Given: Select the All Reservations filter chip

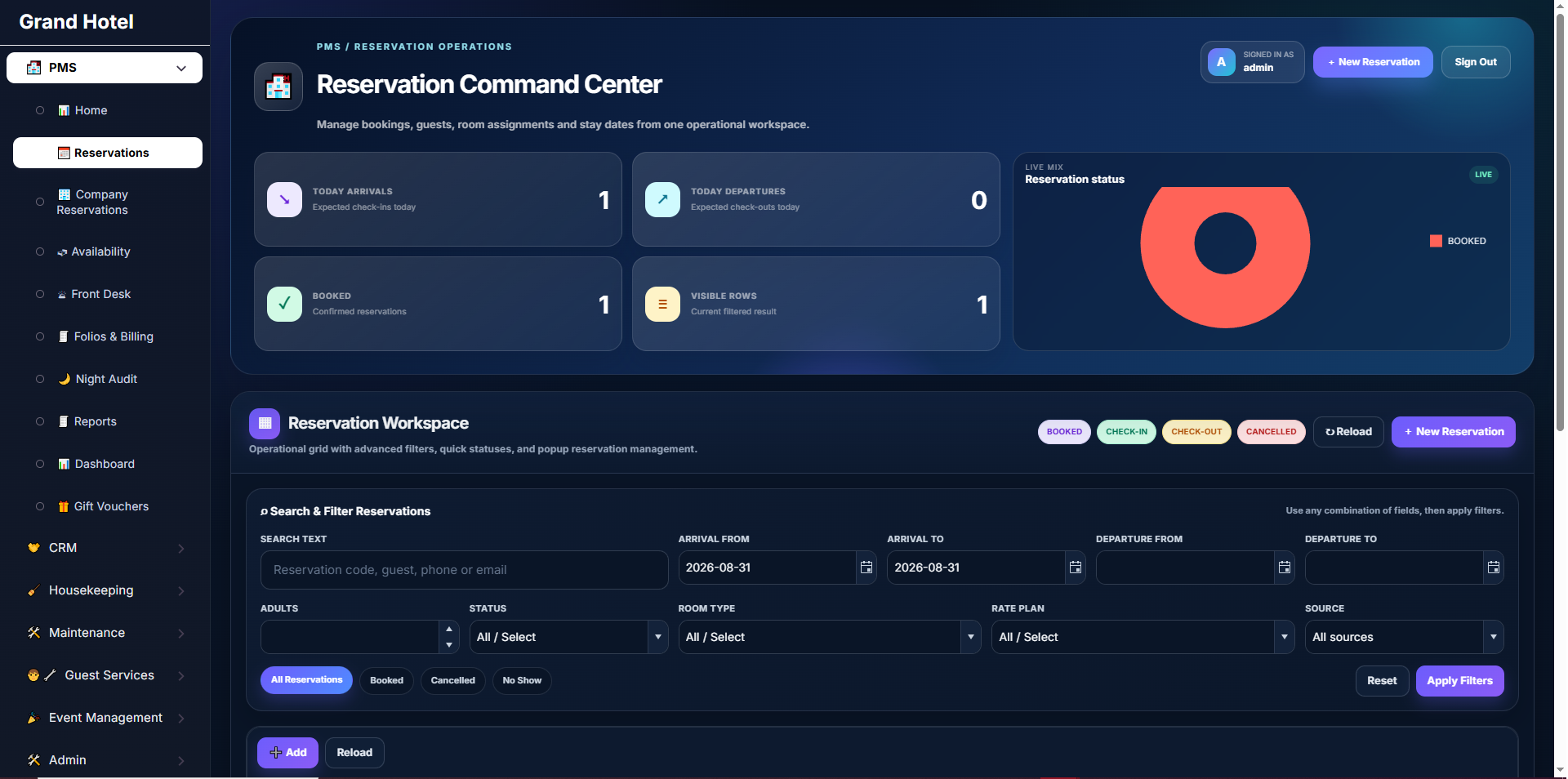Looking at the screenshot, I should click(306, 680).
